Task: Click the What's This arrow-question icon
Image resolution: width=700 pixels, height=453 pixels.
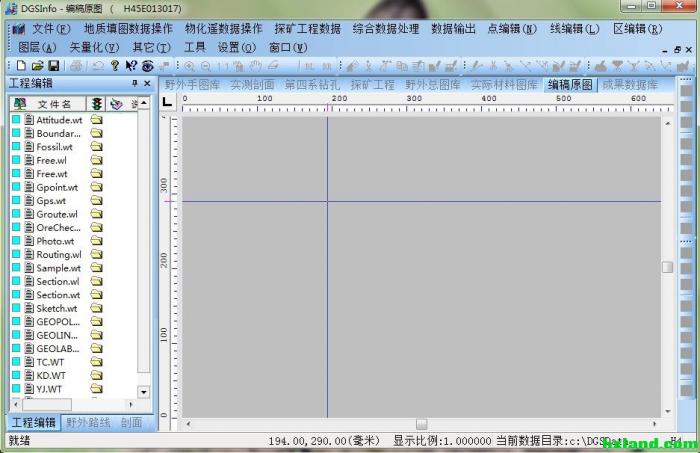Action: (x=131, y=66)
